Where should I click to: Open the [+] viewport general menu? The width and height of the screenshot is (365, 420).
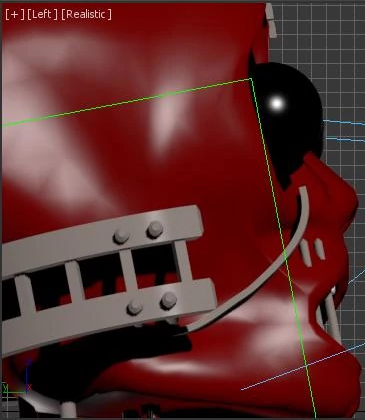(15, 14)
